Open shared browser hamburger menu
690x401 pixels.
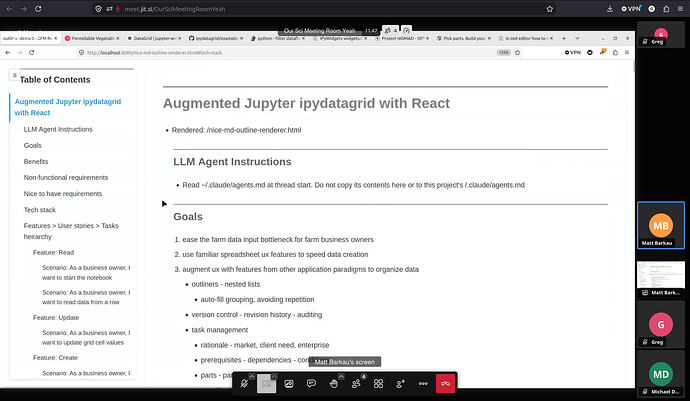627,52
